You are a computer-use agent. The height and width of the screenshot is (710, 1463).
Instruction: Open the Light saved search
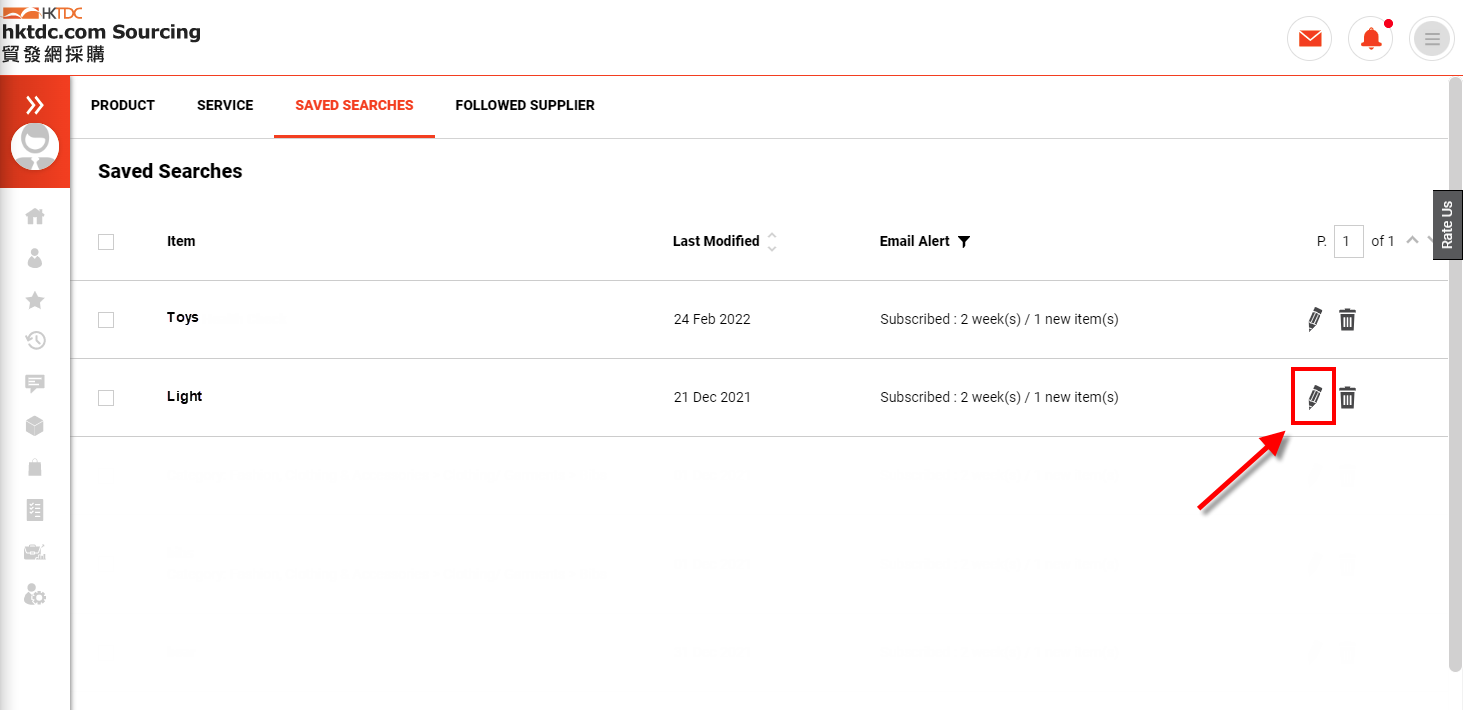click(185, 396)
